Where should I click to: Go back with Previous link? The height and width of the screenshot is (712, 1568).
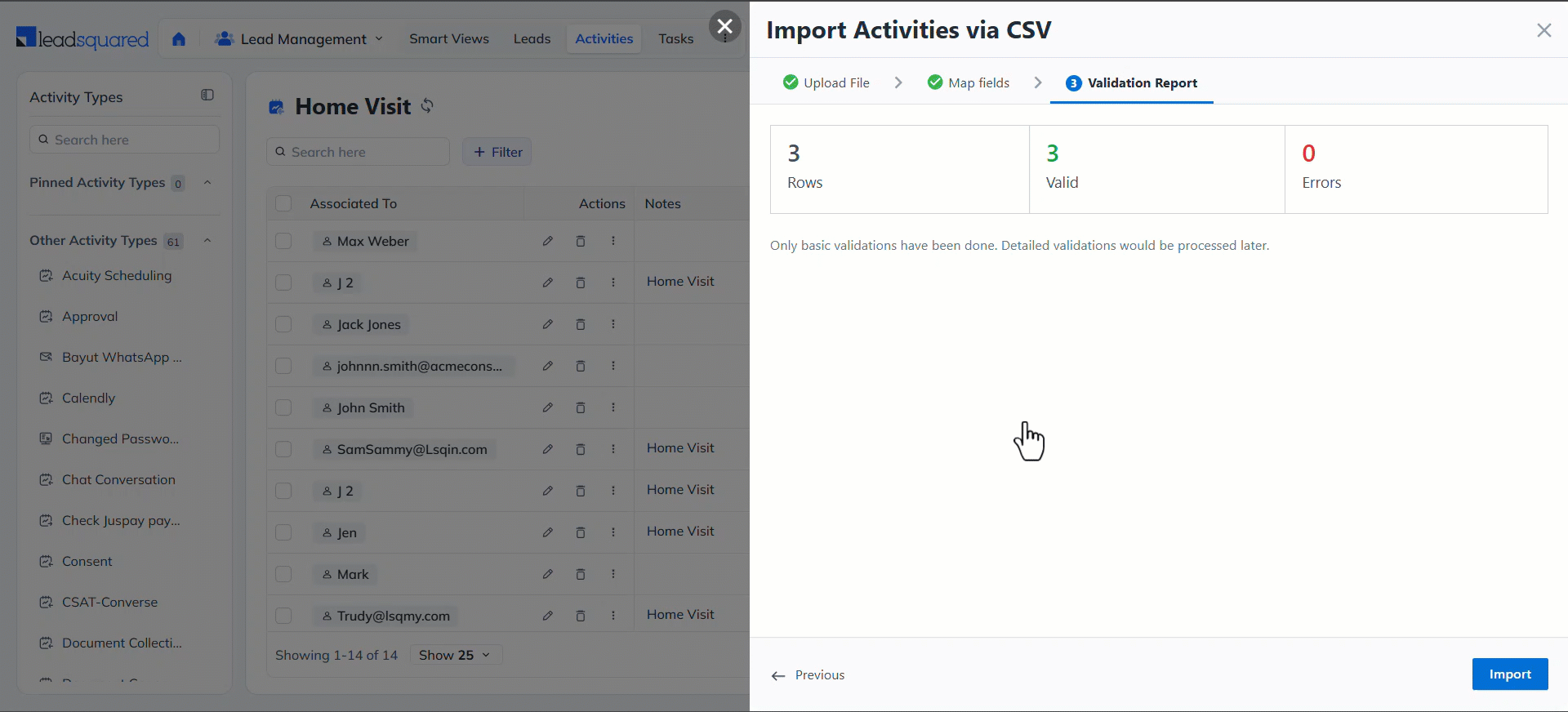pos(808,675)
